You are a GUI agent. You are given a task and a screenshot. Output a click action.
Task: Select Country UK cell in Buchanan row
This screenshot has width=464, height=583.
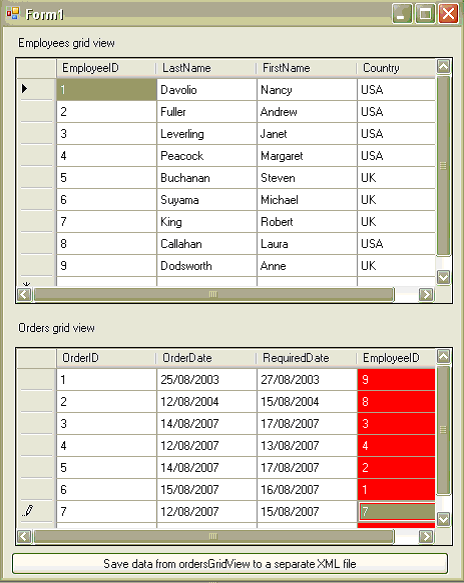[396, 178]
